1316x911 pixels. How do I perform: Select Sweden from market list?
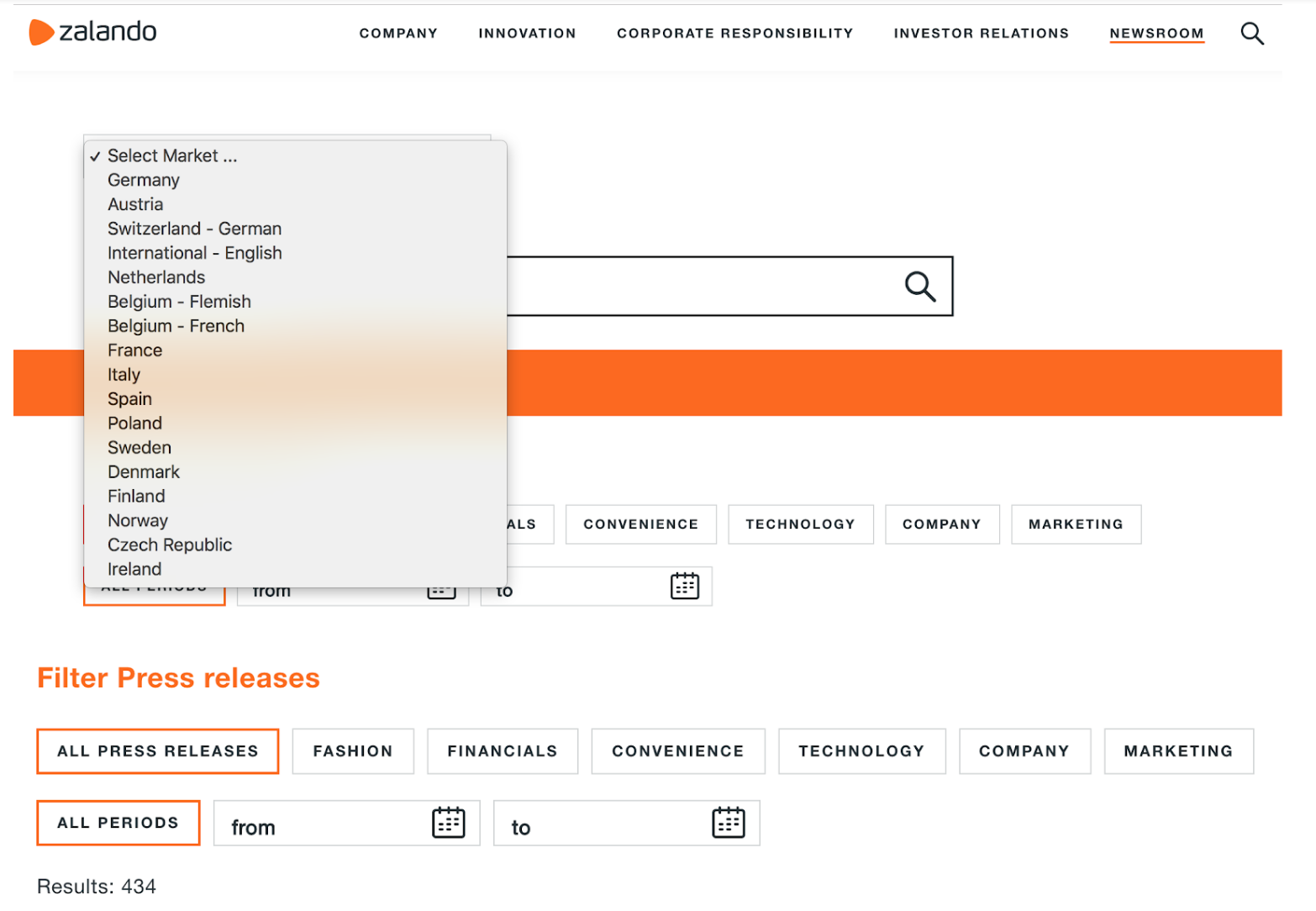tap(296, 448)
